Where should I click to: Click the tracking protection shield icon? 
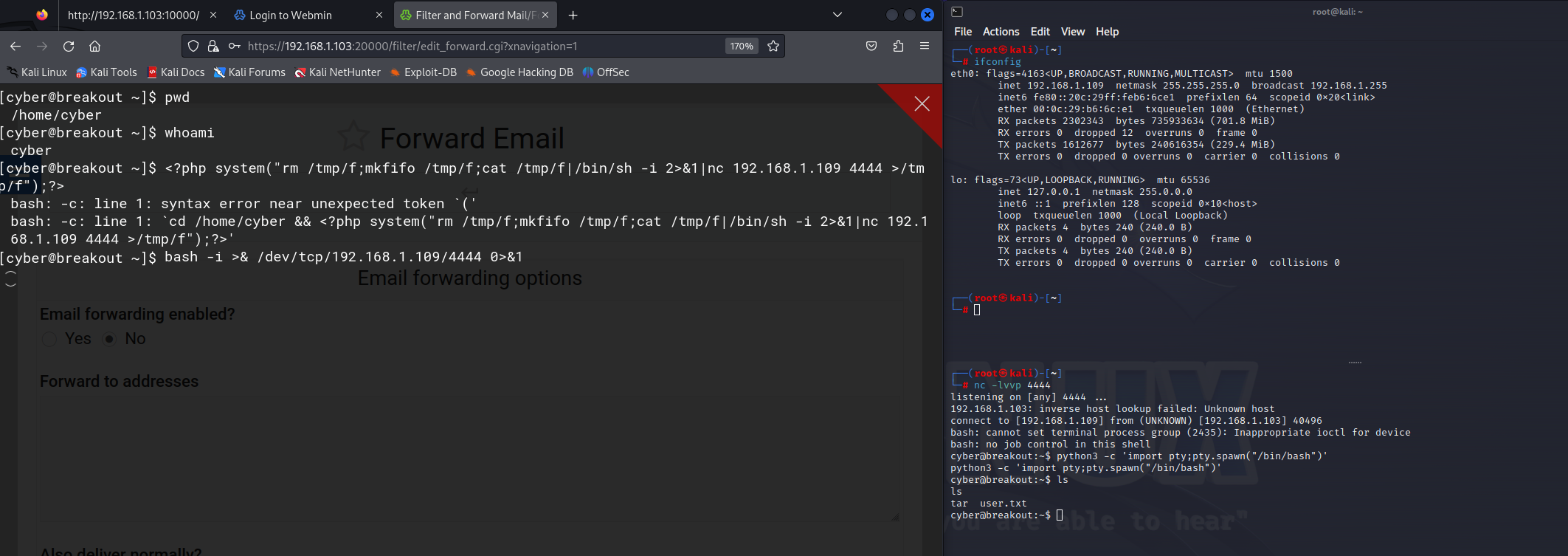coord(193,46)
